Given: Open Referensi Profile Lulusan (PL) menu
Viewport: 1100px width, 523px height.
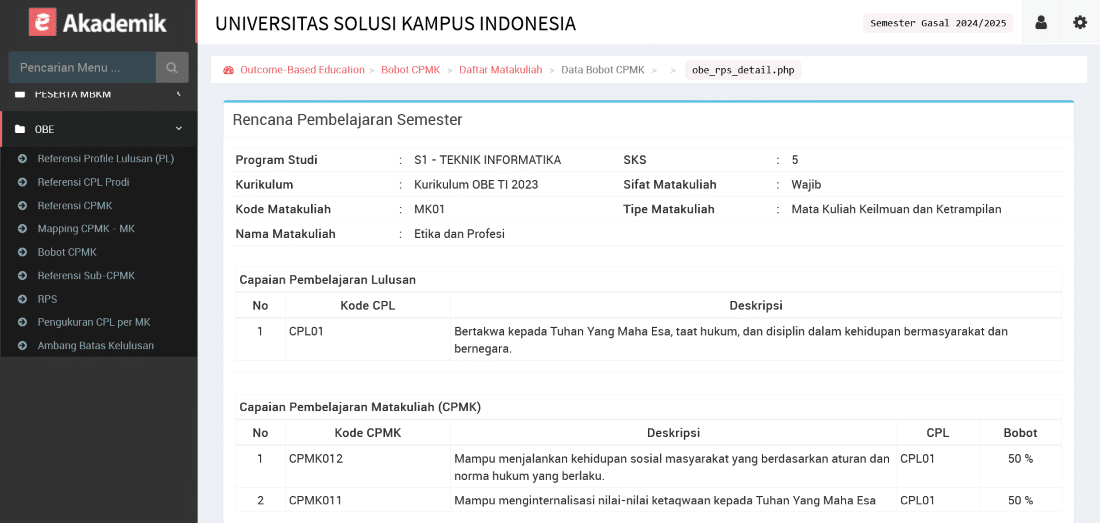Looking at the screenshot, I should pyautogui.click(x=106, y=158).
